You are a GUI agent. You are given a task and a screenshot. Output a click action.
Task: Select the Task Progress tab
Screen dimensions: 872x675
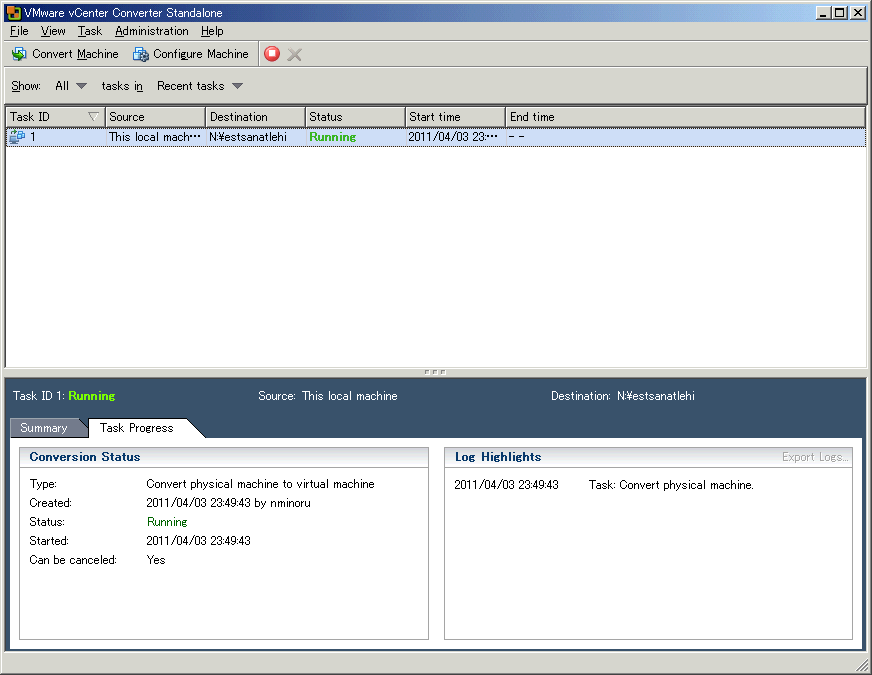click(137, 428)
